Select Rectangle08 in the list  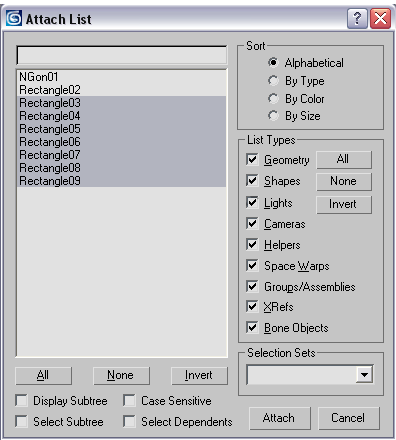122,168
